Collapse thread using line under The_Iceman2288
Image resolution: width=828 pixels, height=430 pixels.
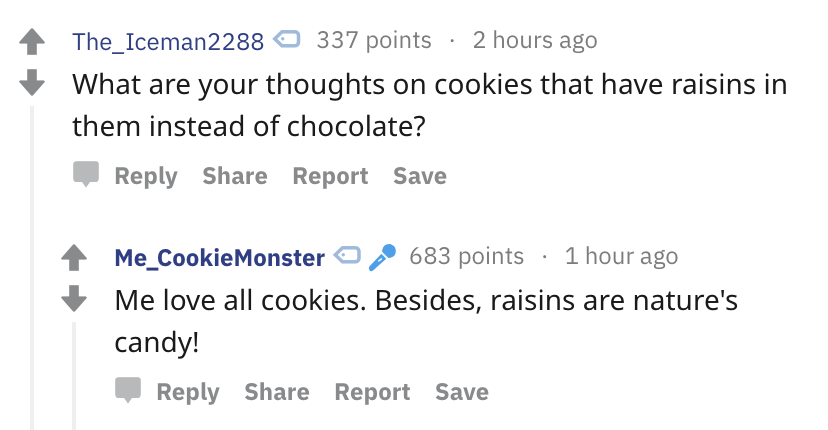click(32, 268)
